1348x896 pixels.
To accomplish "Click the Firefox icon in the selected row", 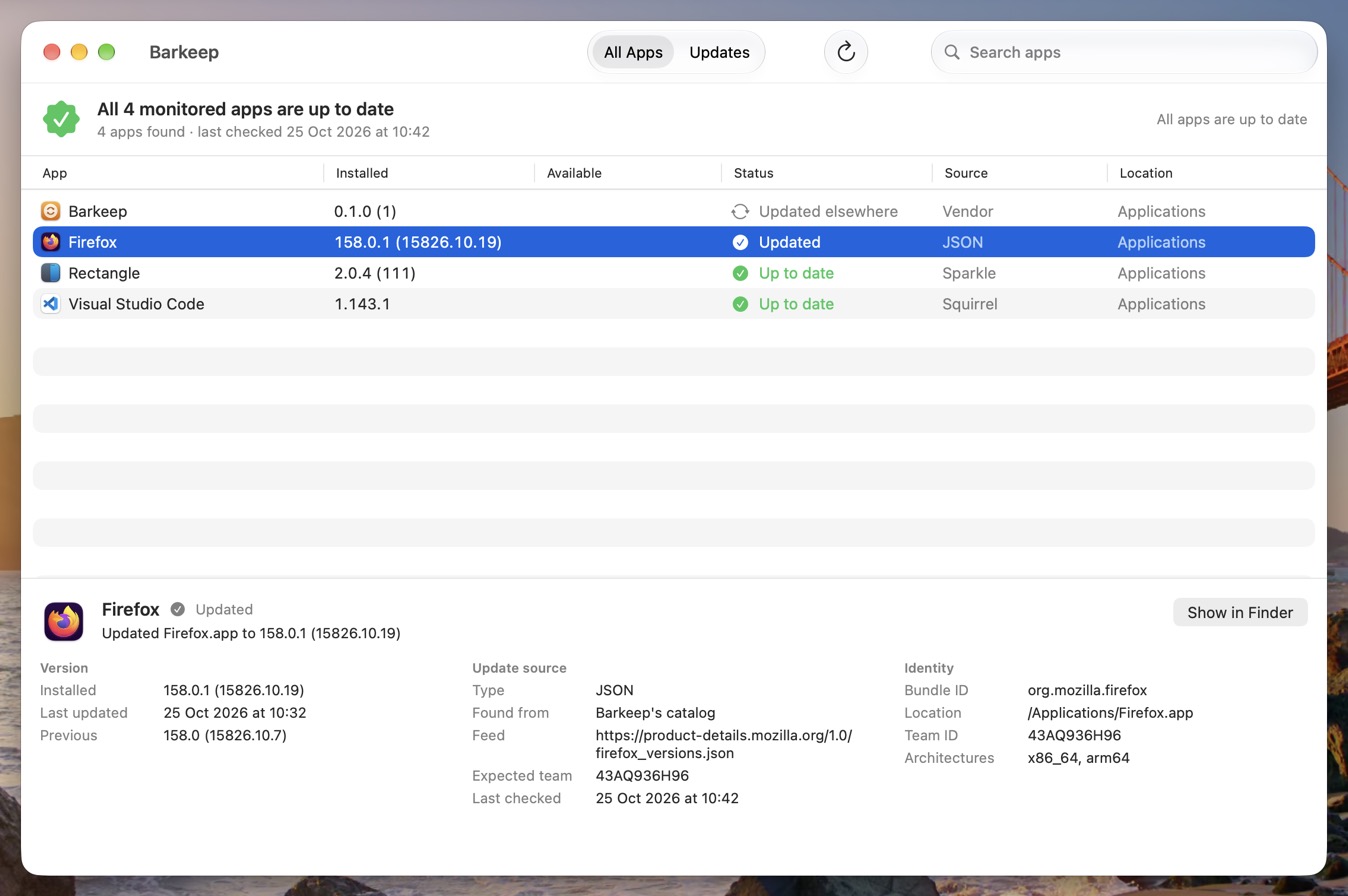I will pos(51,242).
